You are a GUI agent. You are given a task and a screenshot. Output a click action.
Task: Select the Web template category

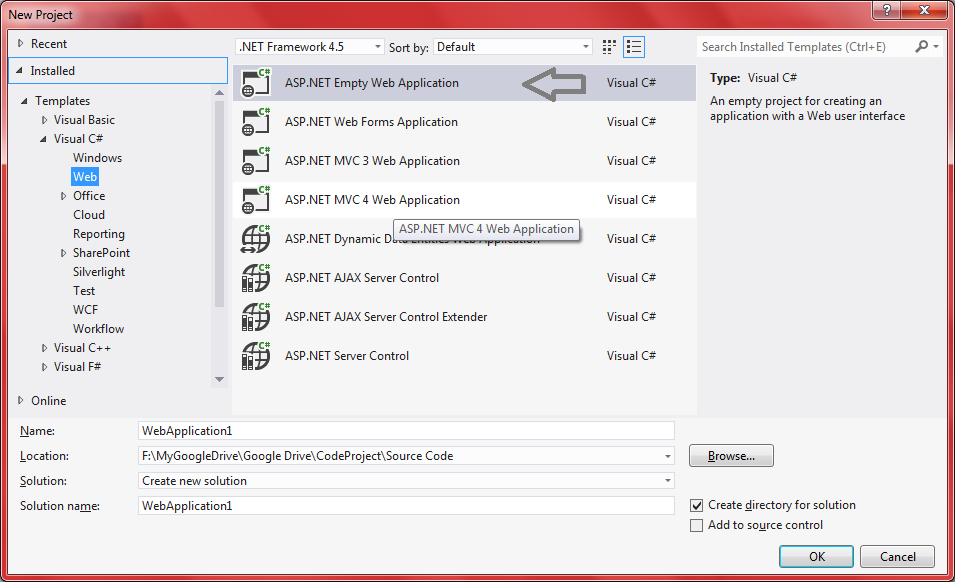(x=85, y=177)
